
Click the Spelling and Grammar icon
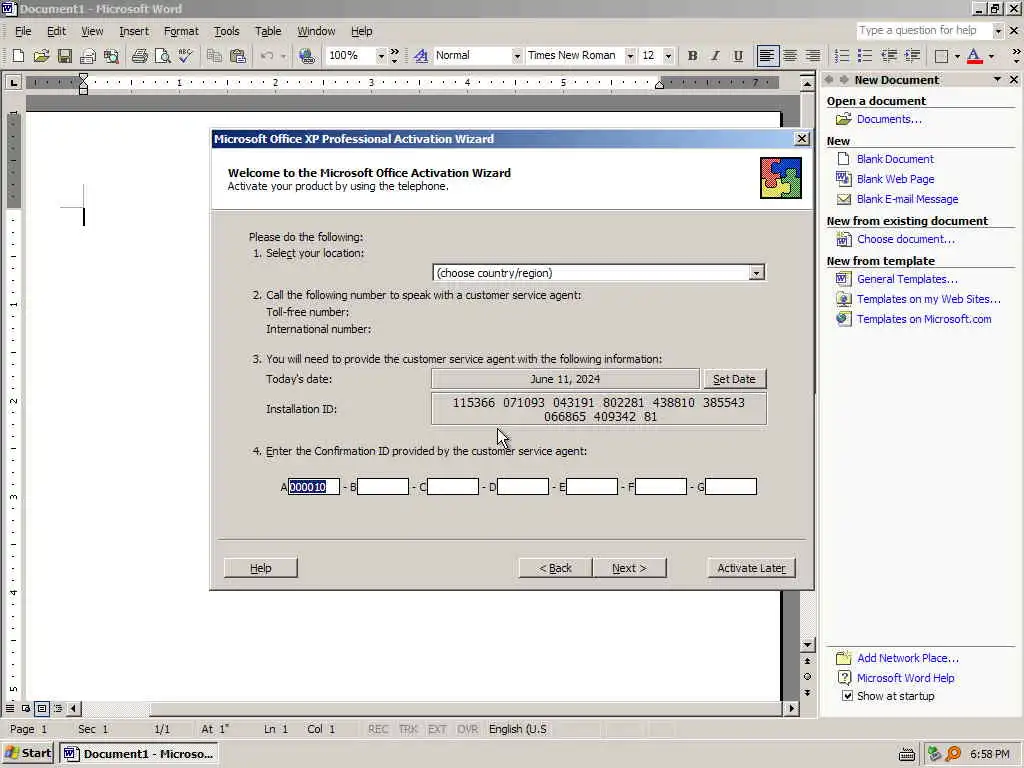pos(185,56)
